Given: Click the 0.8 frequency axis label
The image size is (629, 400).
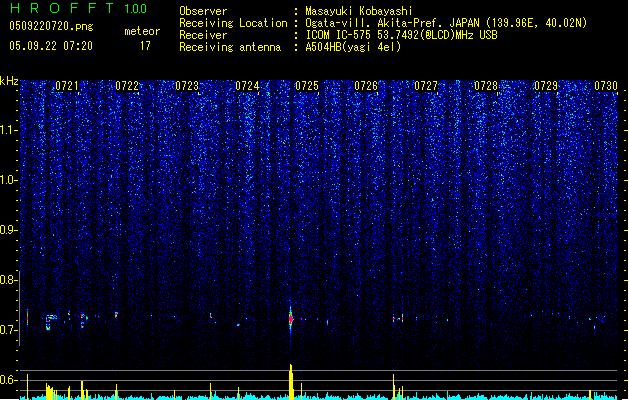Looking at the screenshot, I should [8, 280].
